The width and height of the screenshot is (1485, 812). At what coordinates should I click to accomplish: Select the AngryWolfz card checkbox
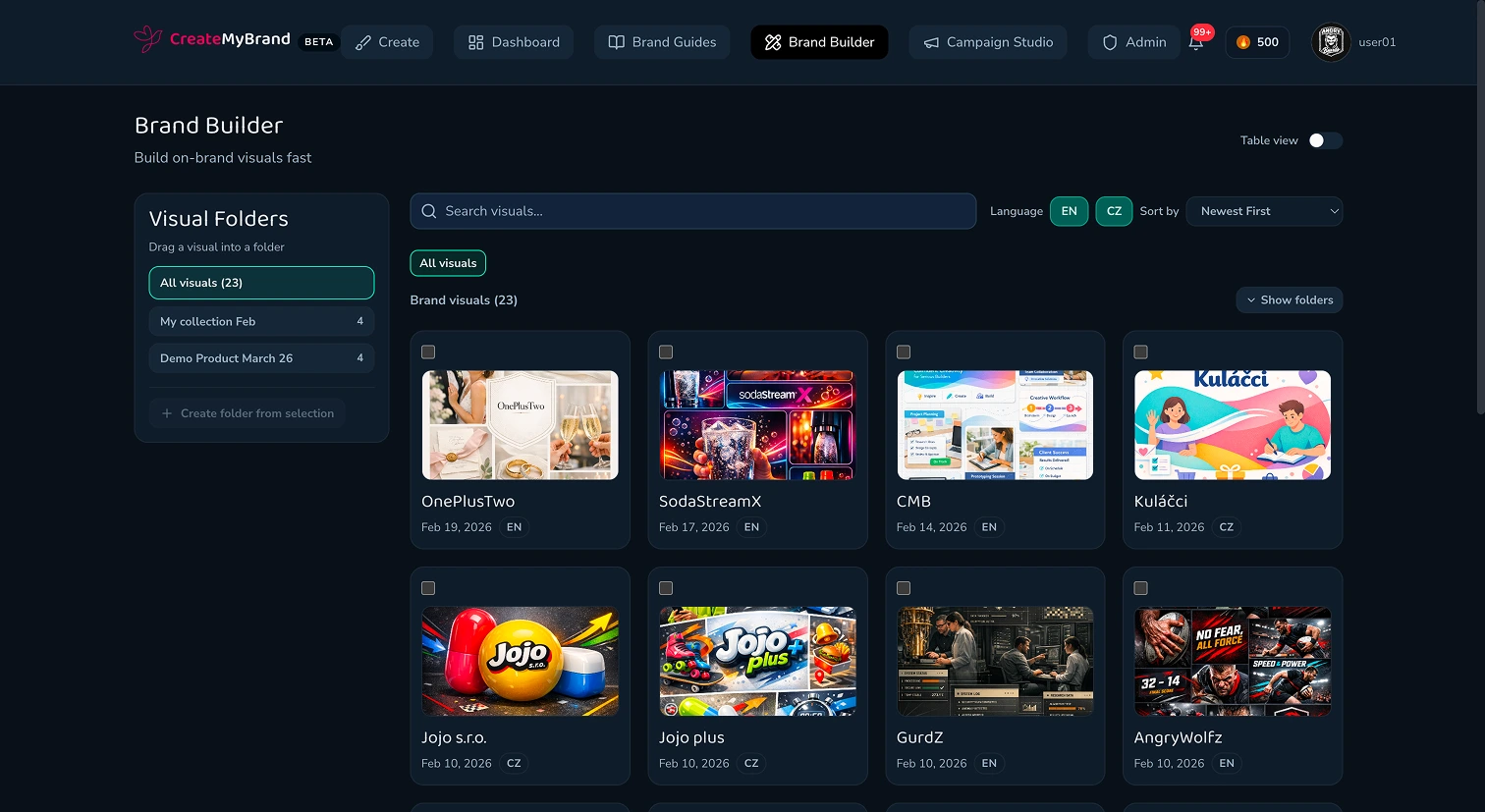[x=1140, y=588]
